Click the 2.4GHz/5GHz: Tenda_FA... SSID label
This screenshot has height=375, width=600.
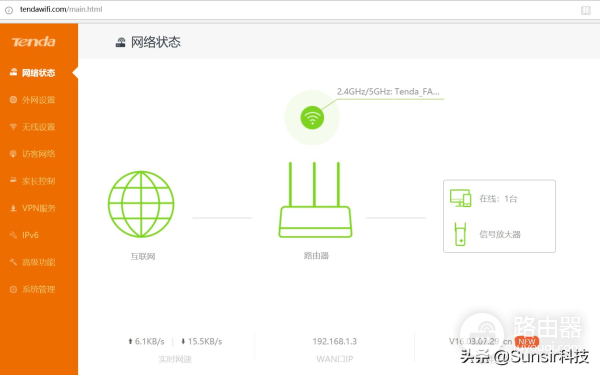388,92
